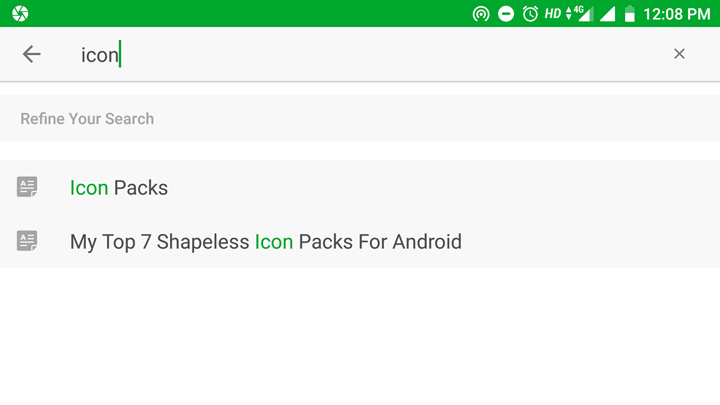Tap the alarm clock status icon

tap(530, 14)
